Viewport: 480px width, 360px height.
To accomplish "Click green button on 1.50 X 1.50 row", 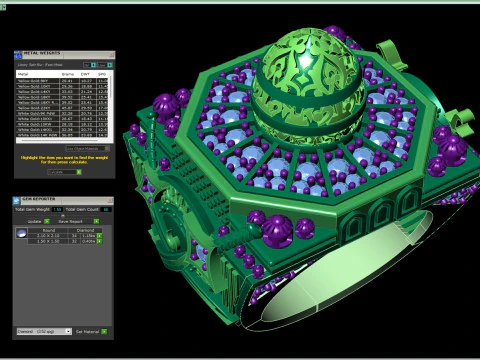I will 99,241.
